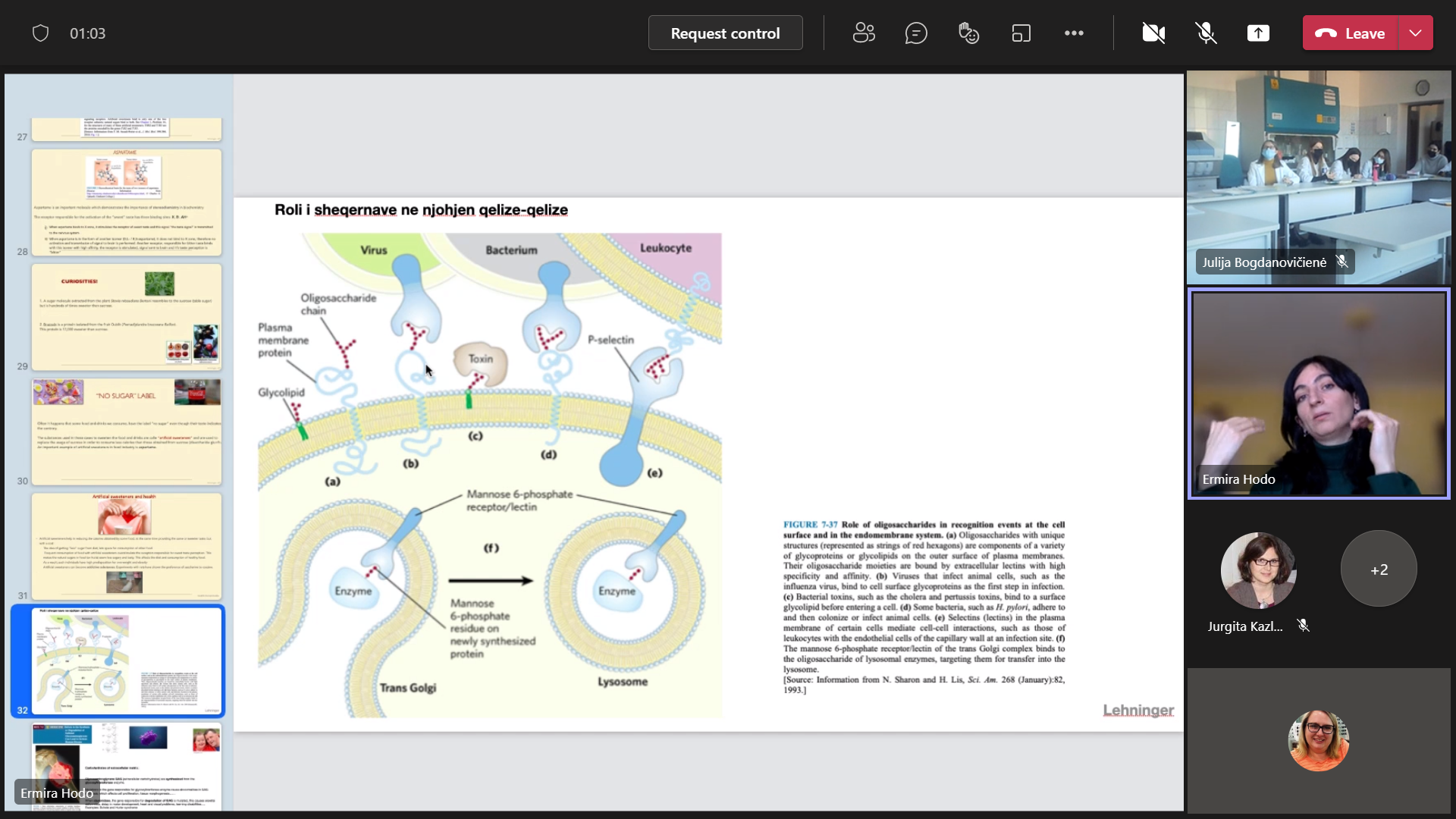Click Jurgita Kazl... participant avatar

tap(1258, 570)
